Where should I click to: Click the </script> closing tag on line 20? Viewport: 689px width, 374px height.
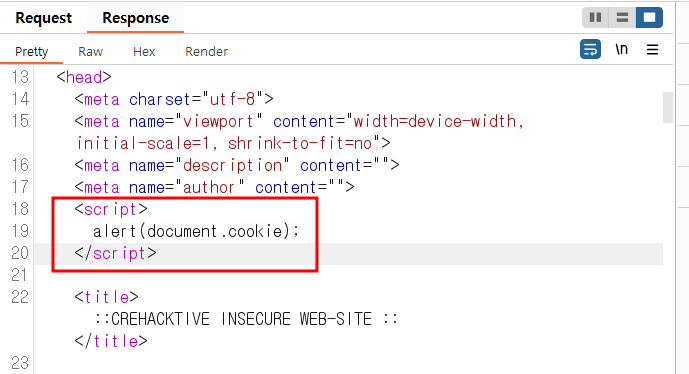[x=115, y=253]
